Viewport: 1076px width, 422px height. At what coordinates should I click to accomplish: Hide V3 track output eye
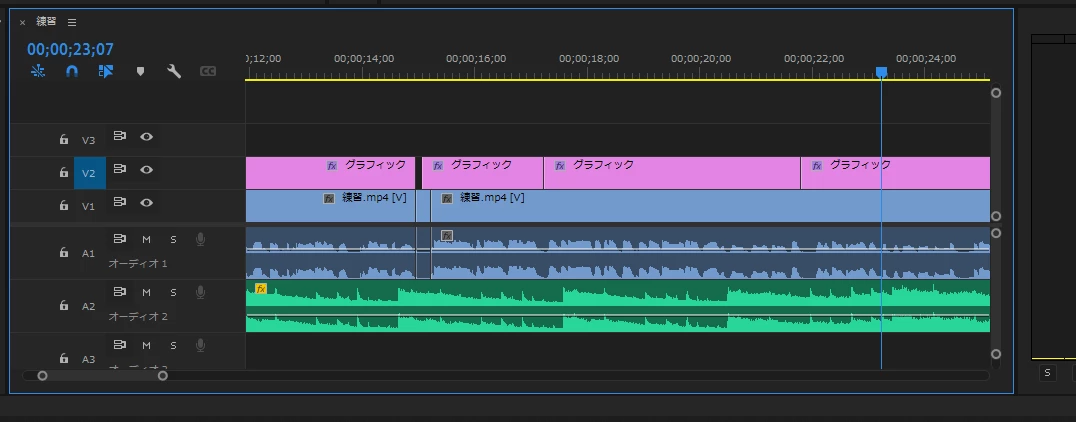[146, 137]
